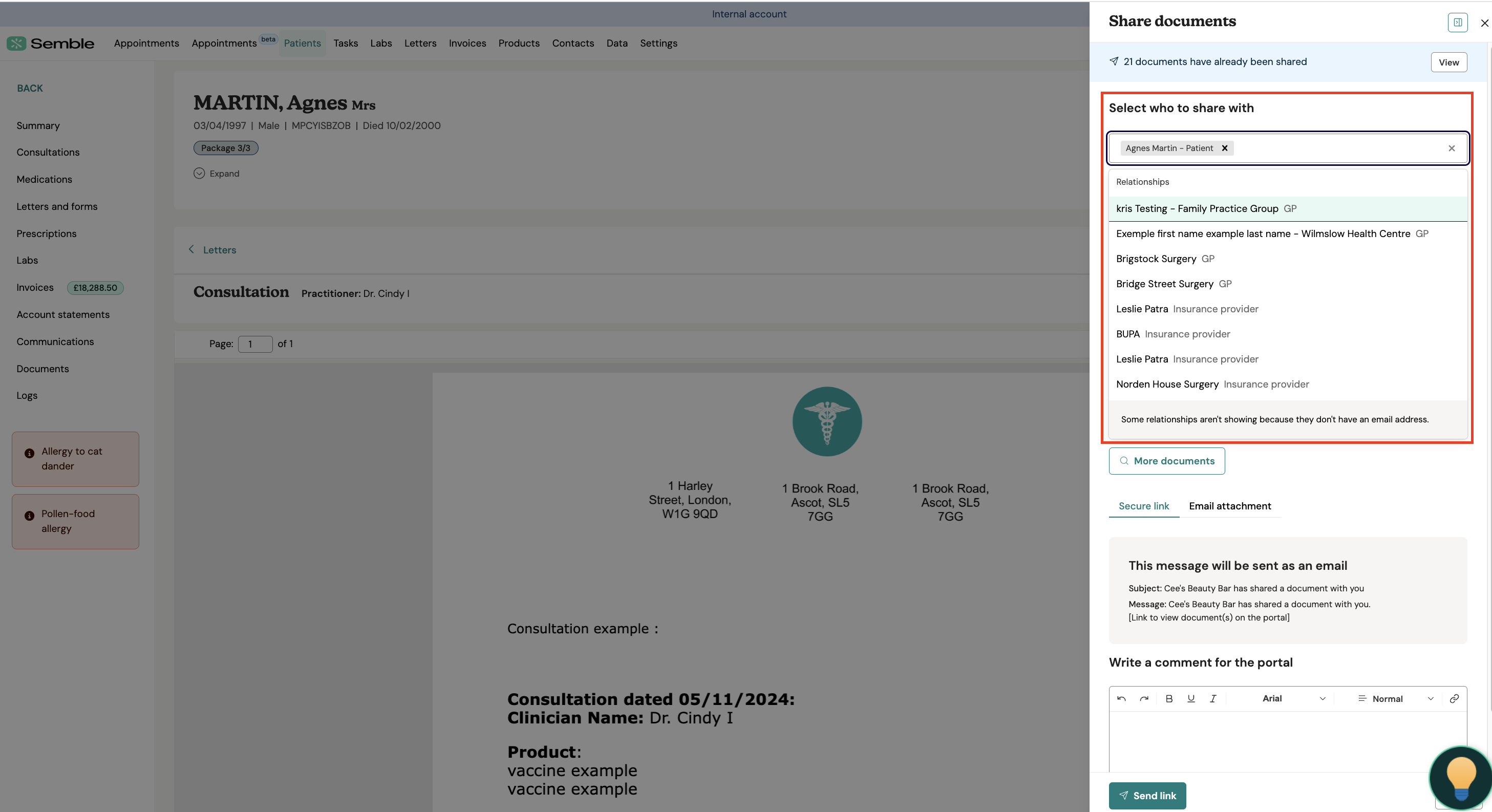Click the More documents button

pyautogui.click(x=1166, y=461)
